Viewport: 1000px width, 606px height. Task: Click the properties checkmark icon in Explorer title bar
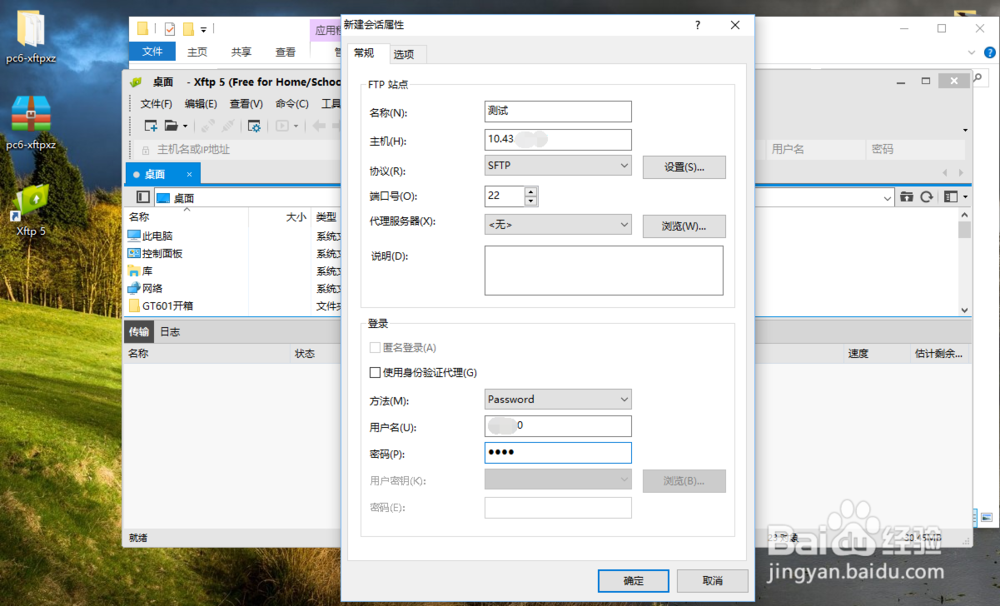coord(170,29)
